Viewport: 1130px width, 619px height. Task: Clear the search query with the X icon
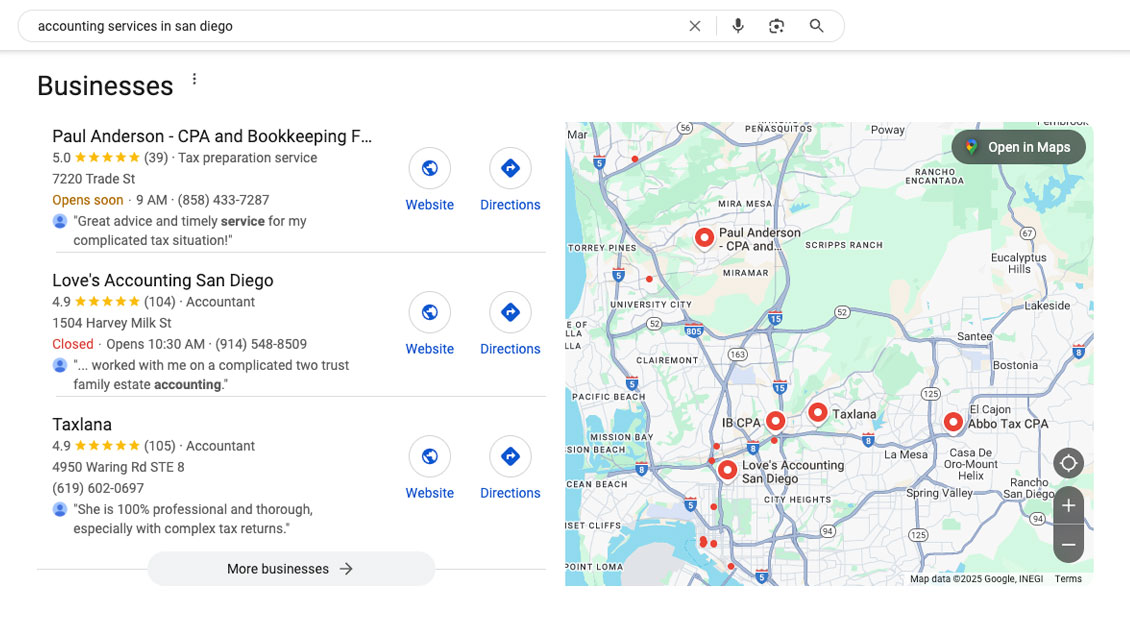pyautogui.click(x=695, y=26)
